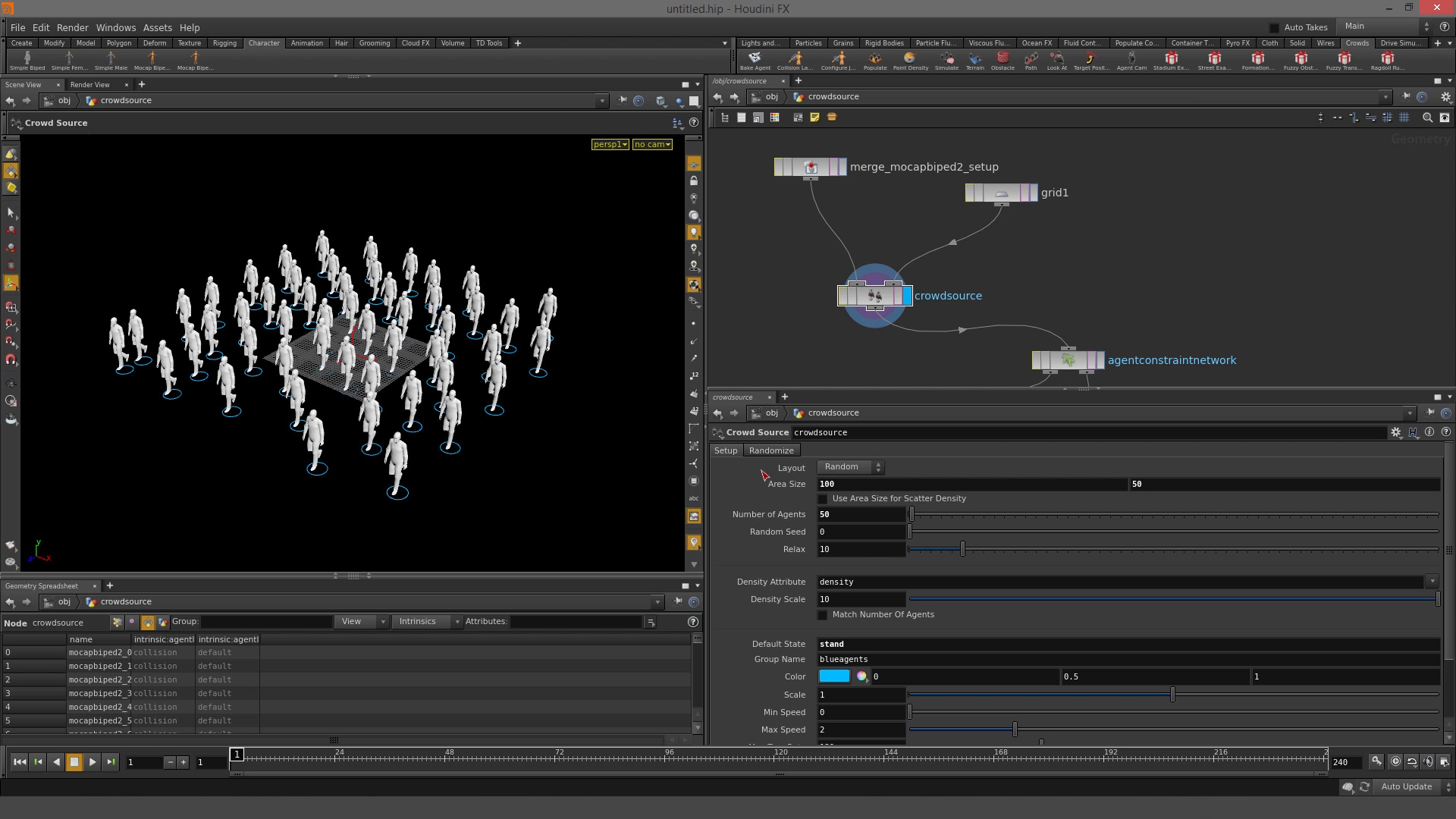Click the Simulate shelf tool
This screenshot has width=1456, height=819.
click(x=946, y=60)
